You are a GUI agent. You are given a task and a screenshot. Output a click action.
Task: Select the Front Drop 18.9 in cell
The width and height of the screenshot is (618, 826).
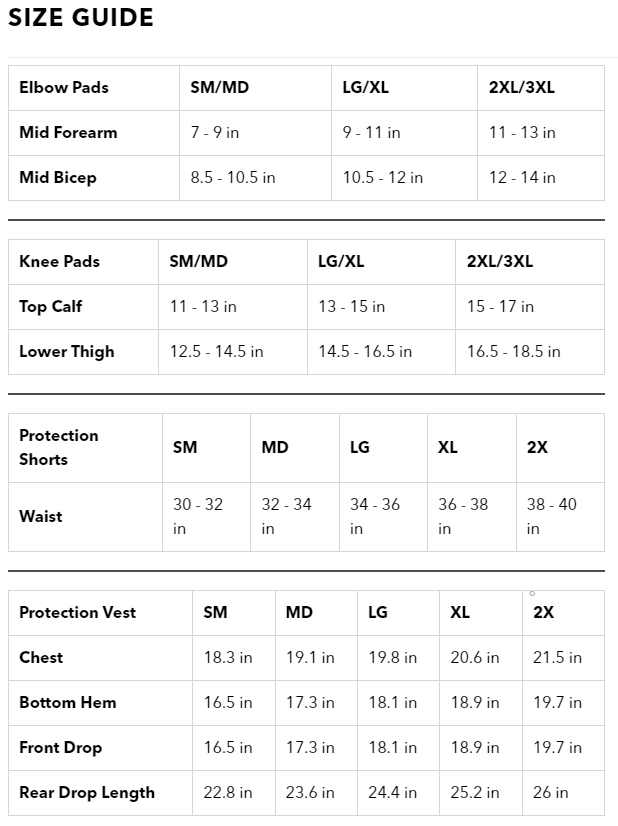click(480, 748)
